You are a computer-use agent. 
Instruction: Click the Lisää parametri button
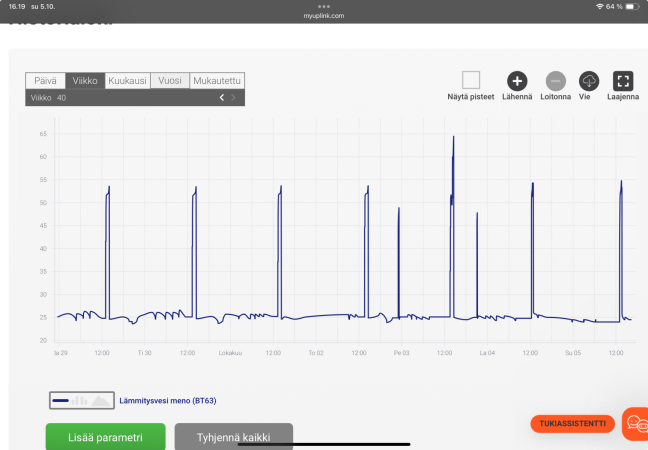coord(105,437)
